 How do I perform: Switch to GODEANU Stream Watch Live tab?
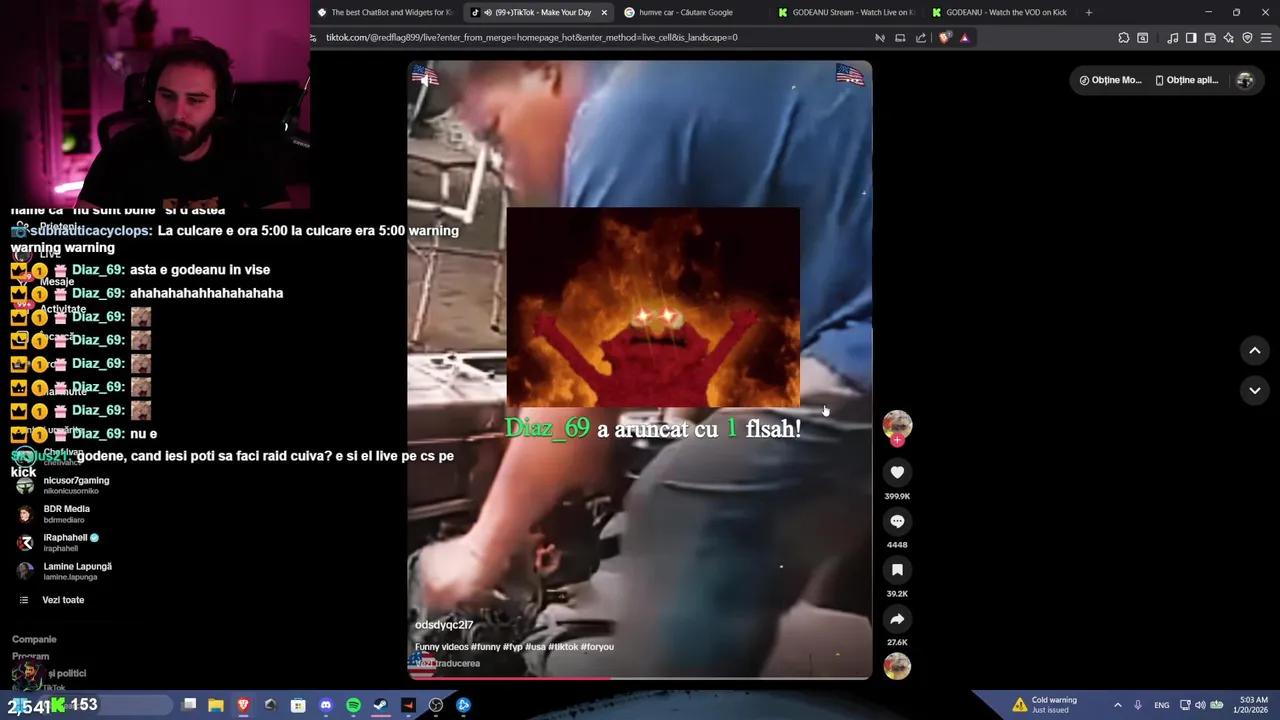[847, 12]
